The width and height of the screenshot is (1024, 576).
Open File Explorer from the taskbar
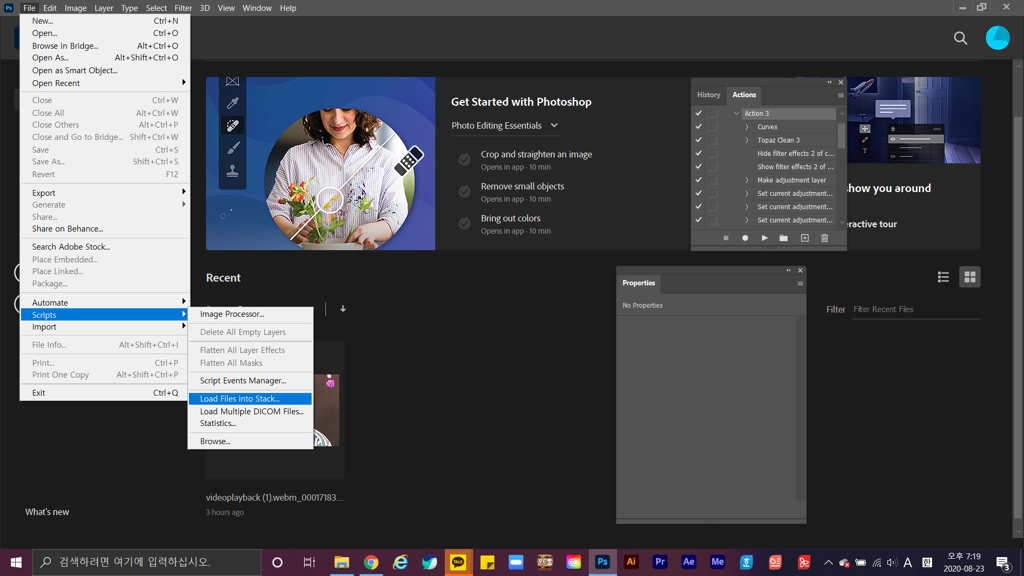coord(342,562)
